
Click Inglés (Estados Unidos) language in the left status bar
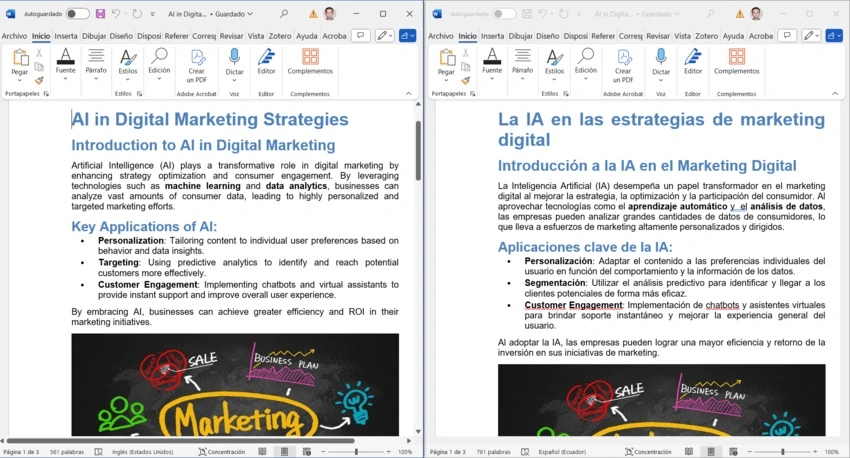coord(143,451)
